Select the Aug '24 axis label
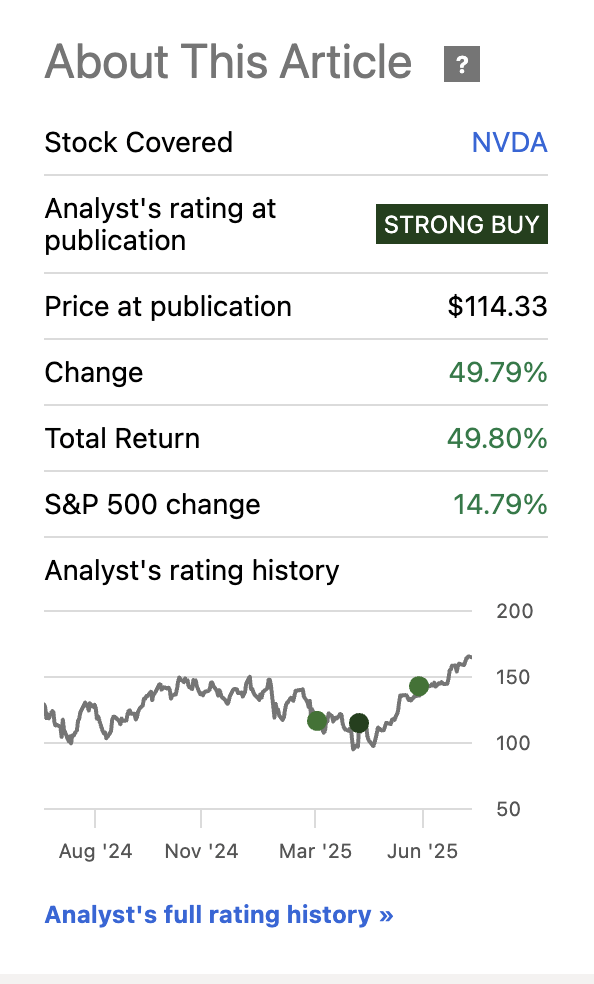594x984 pixels. (x=95, y=851)
